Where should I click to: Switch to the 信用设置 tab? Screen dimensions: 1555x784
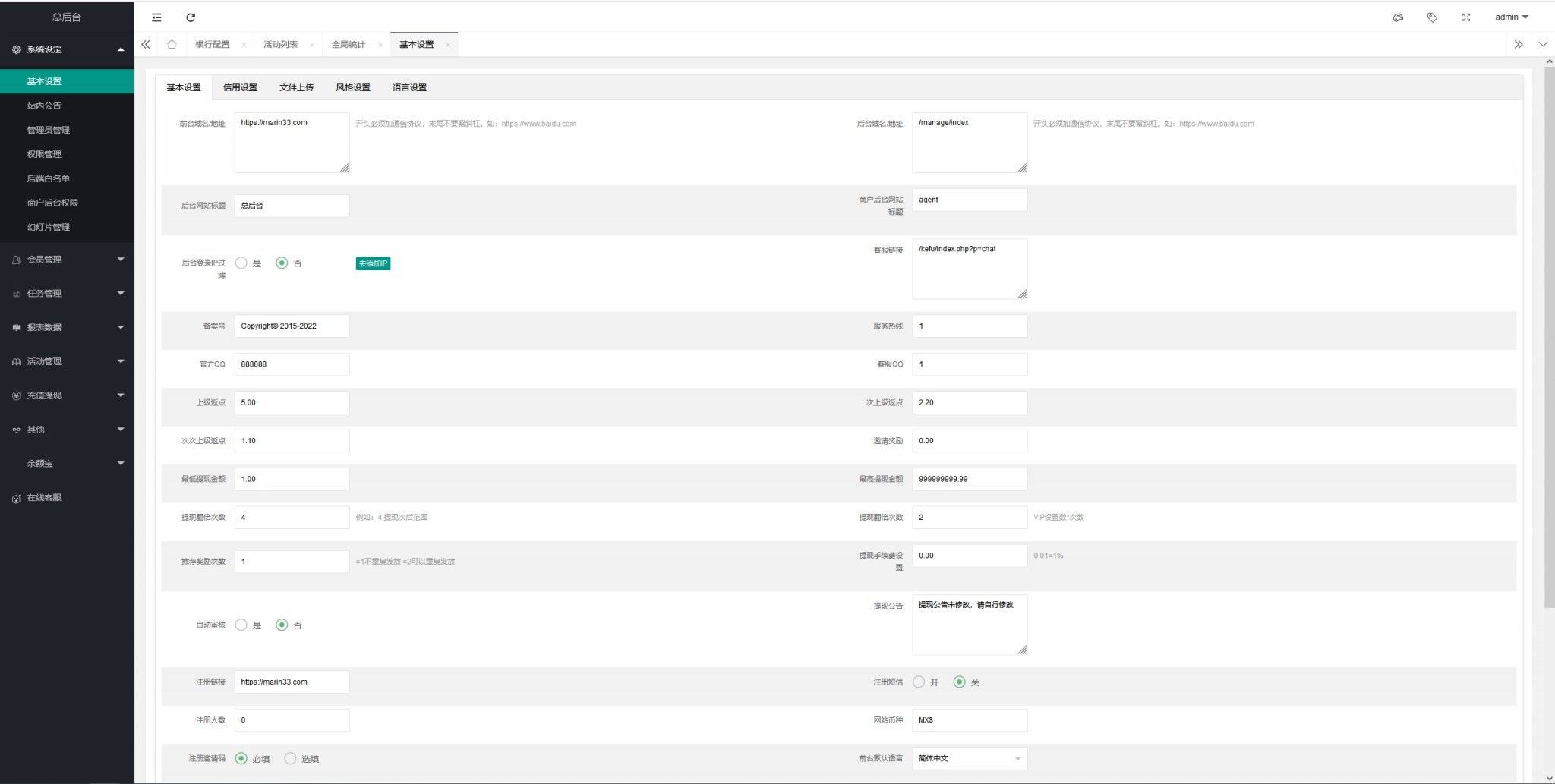[240, 87]
